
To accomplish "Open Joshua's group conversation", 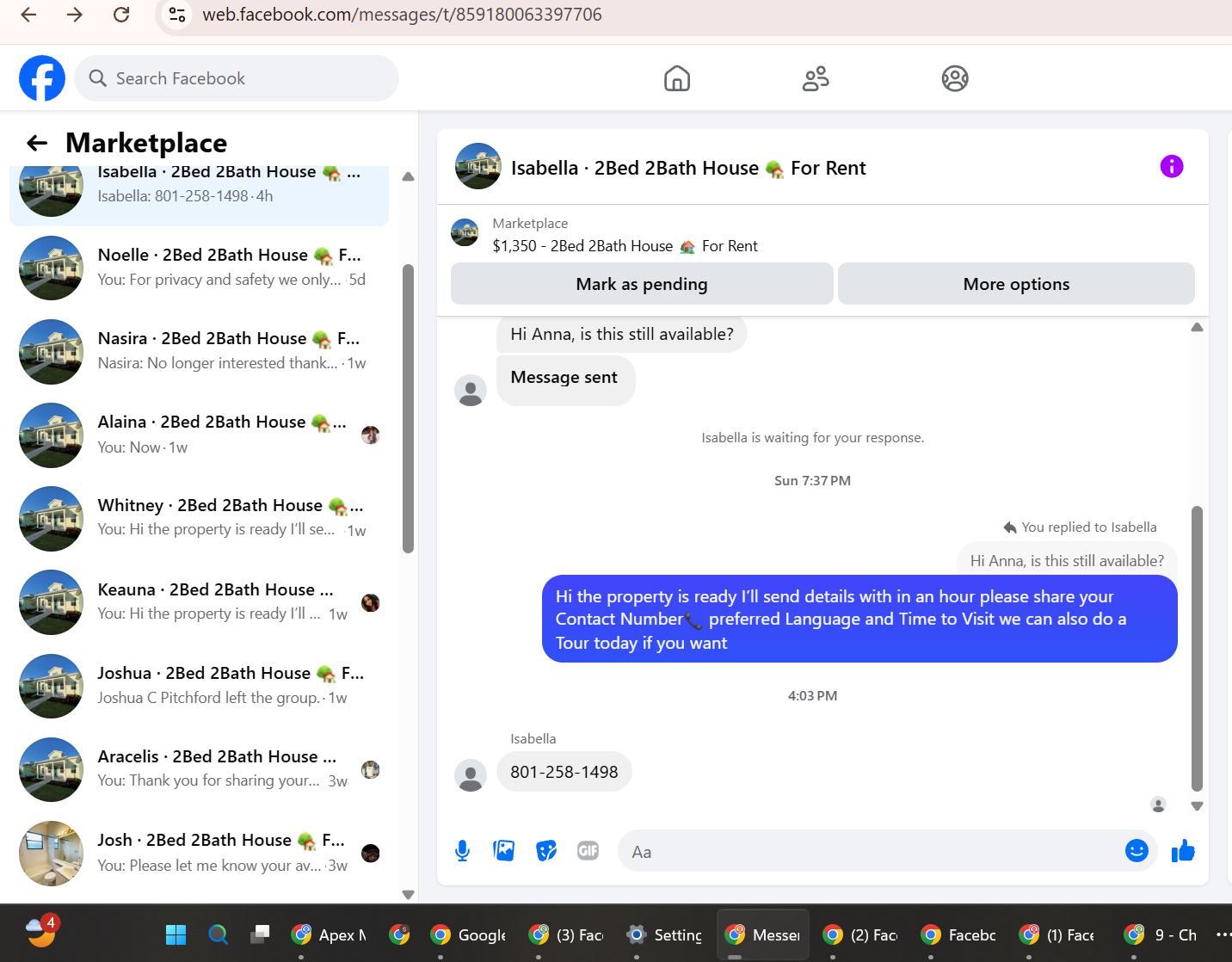I will (200, 686).
